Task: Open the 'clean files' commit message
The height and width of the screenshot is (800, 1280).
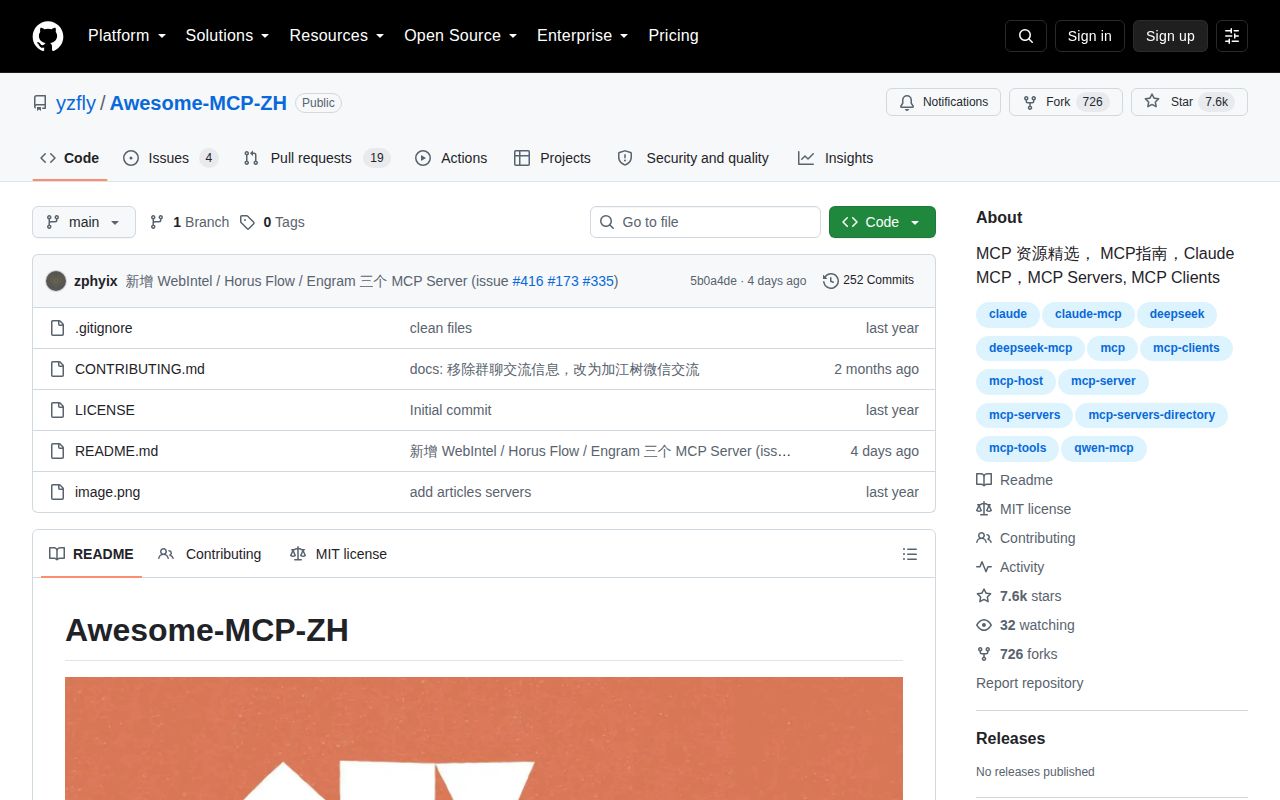Action: (441, 328)
